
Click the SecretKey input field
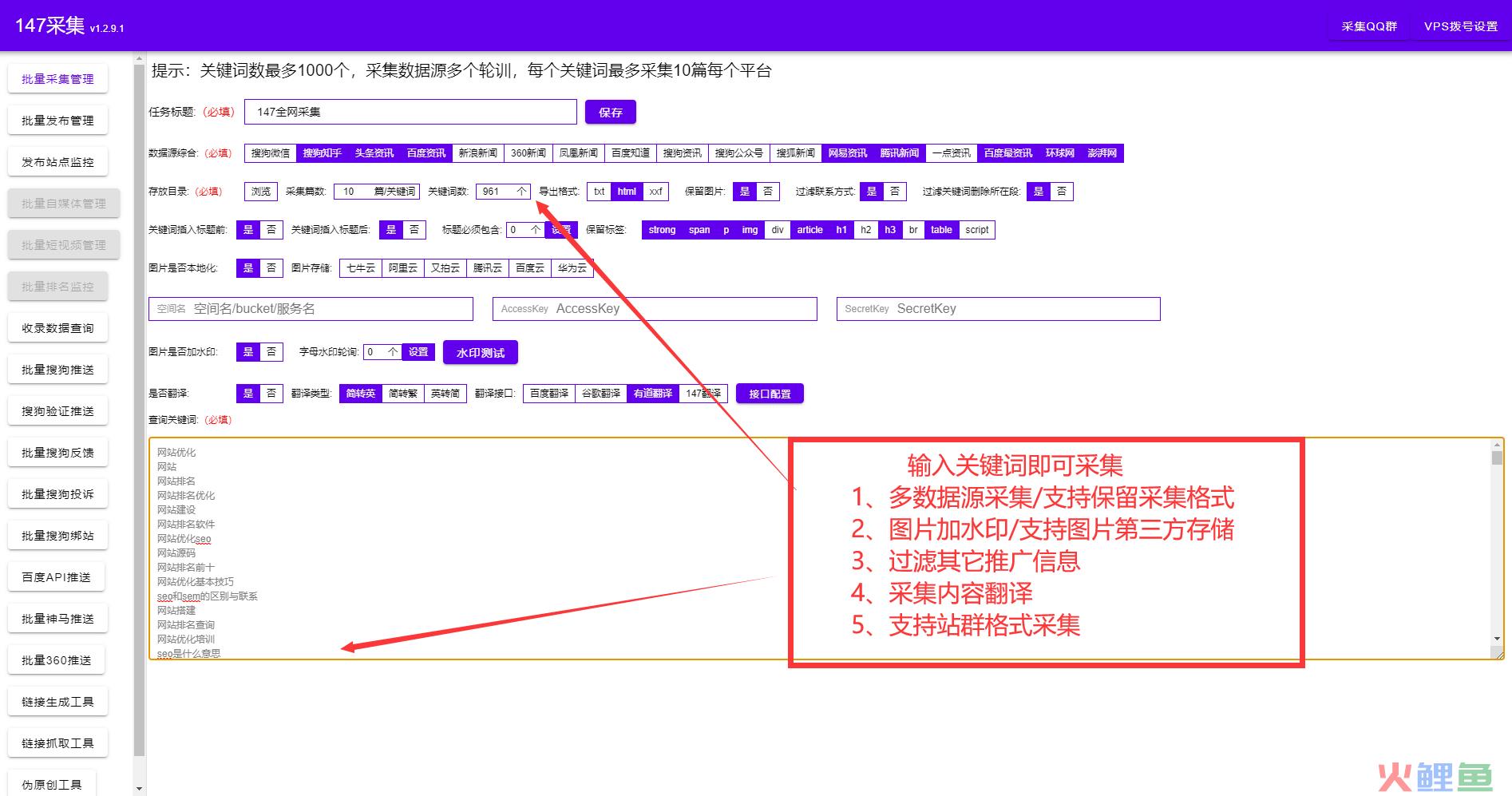click(x=998, y=309)
